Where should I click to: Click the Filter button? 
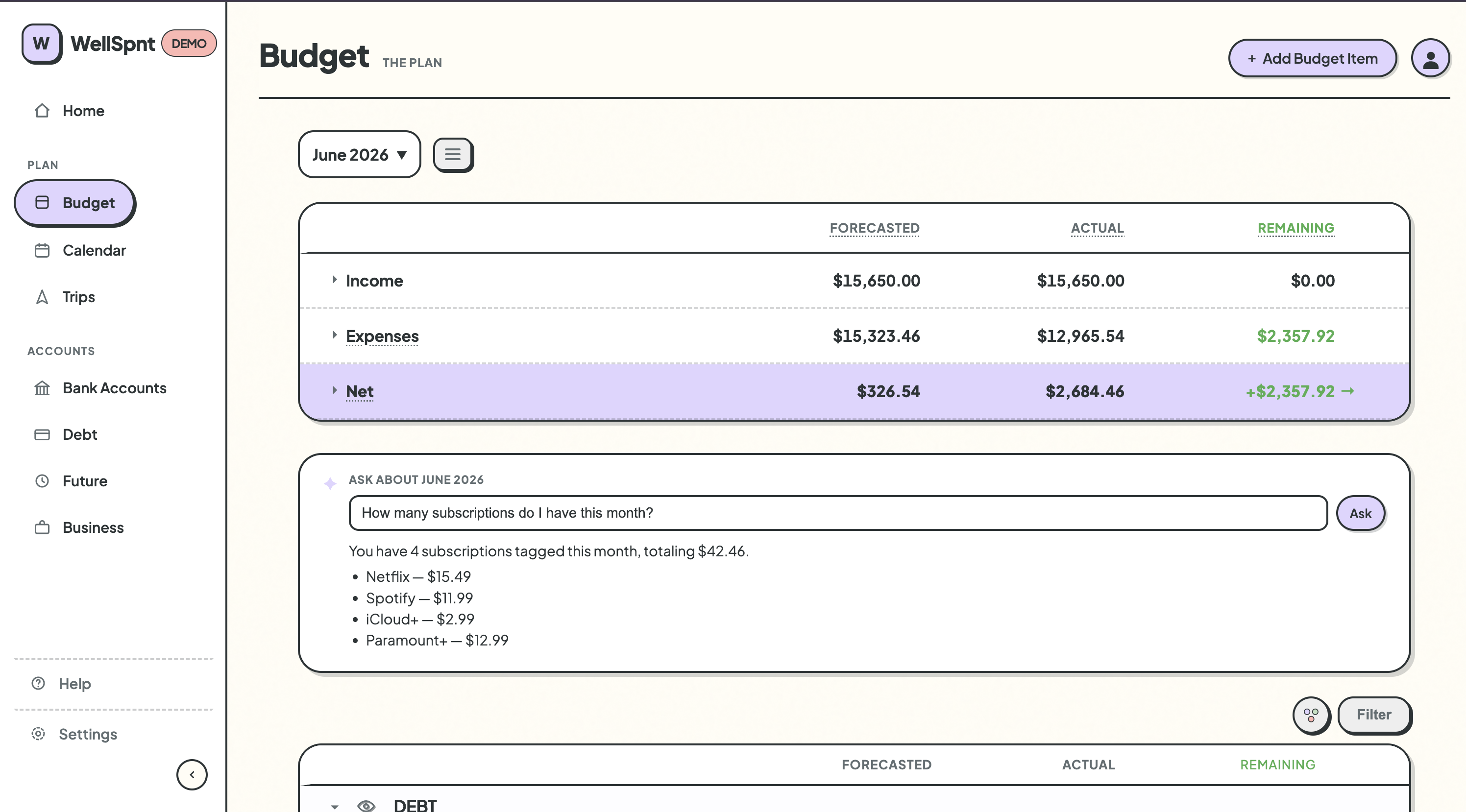pos(1373,715)
